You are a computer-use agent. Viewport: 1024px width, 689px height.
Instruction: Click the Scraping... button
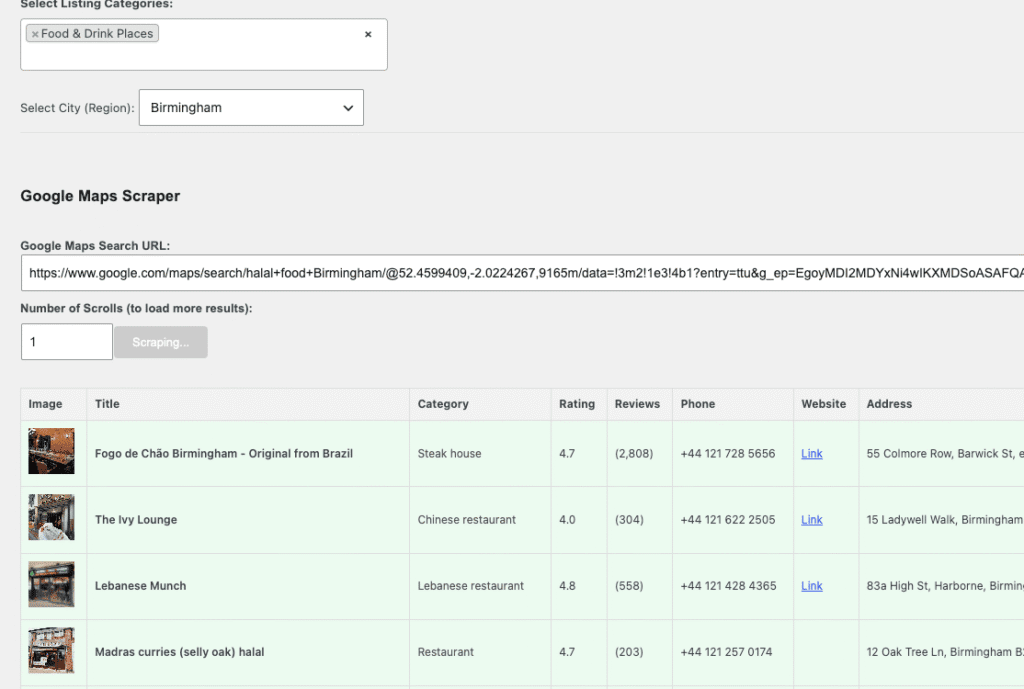pos(161,342)
